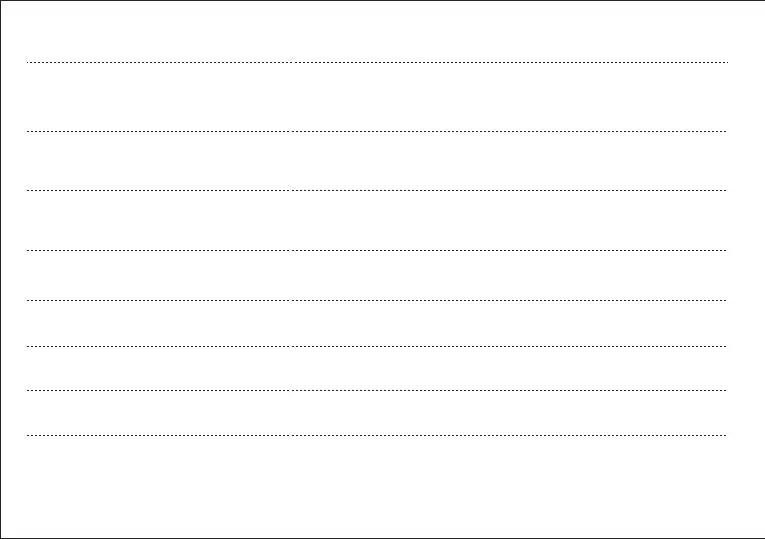
Task: Click the fourth dotted line from the top
Action: pos(377,250)
